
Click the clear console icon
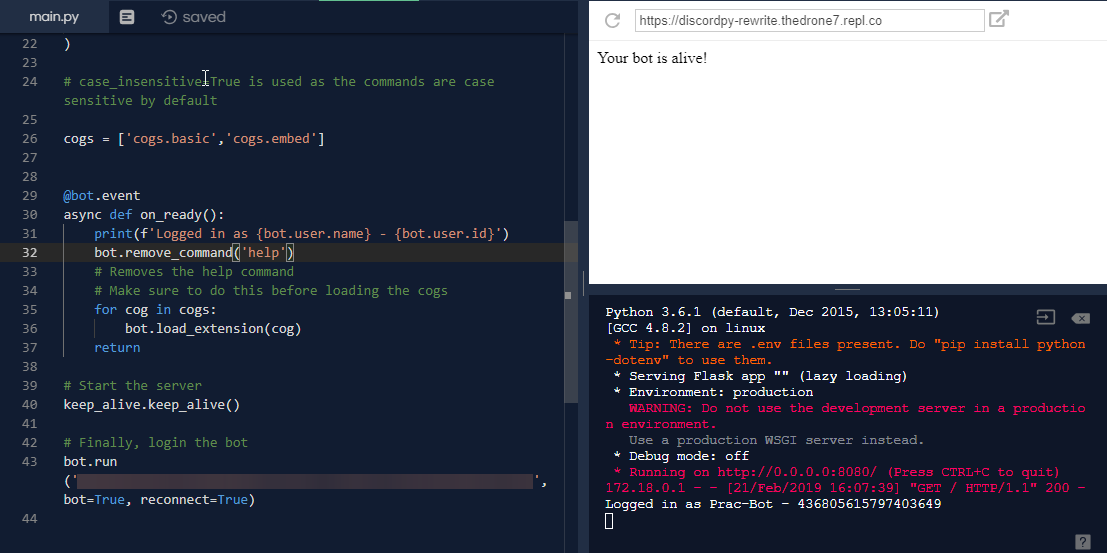1080,319
